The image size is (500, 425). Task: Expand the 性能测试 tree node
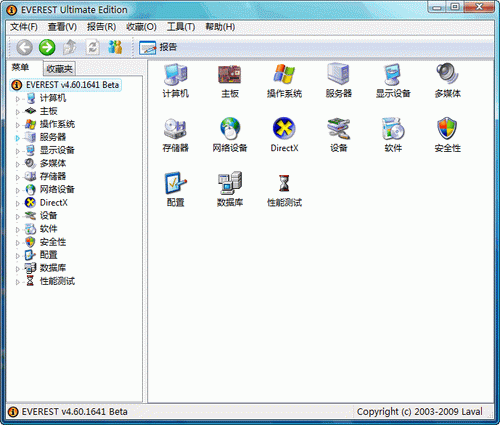[18, 282]
